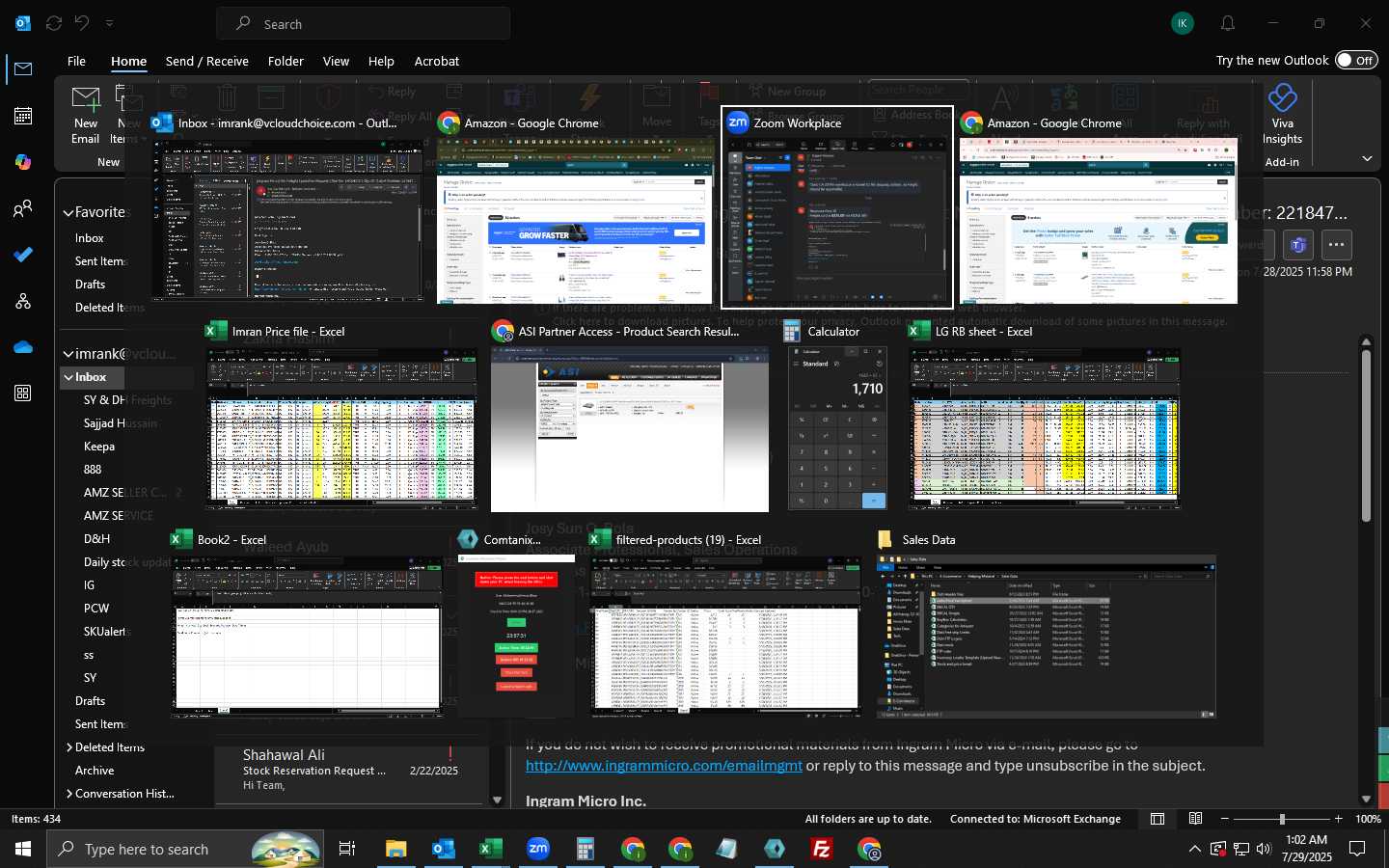
Task: Click the reading pane vertical scrollbar
Action: [1366, 437]
